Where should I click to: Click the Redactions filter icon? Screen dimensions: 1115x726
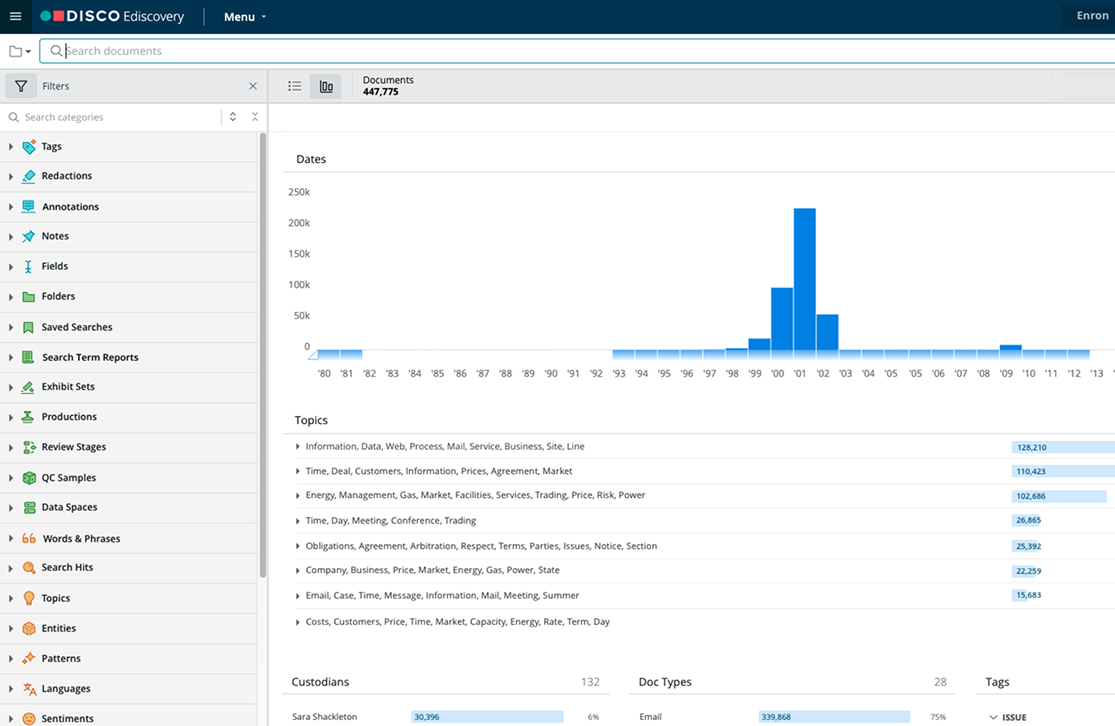[28, 176]
